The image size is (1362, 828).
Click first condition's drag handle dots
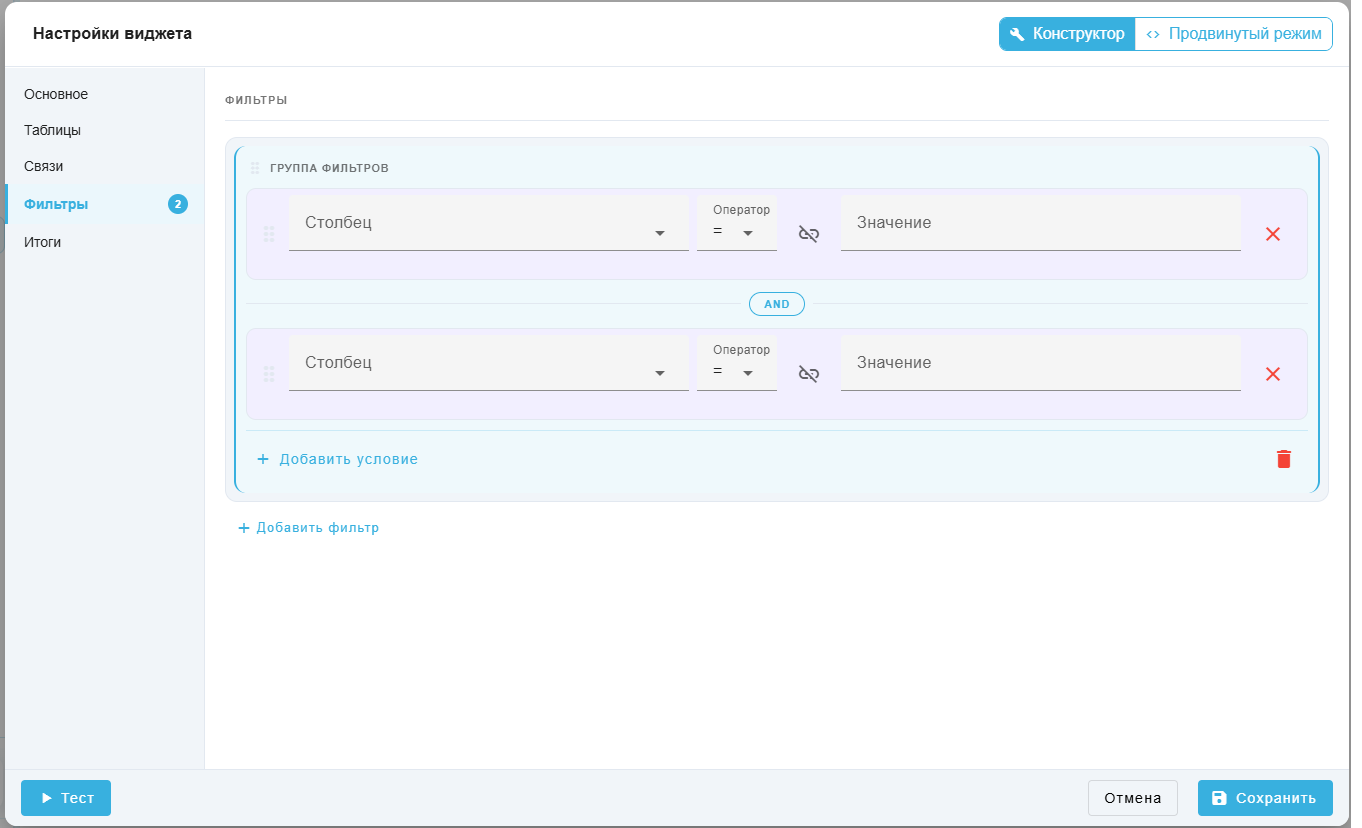(269, 234)
